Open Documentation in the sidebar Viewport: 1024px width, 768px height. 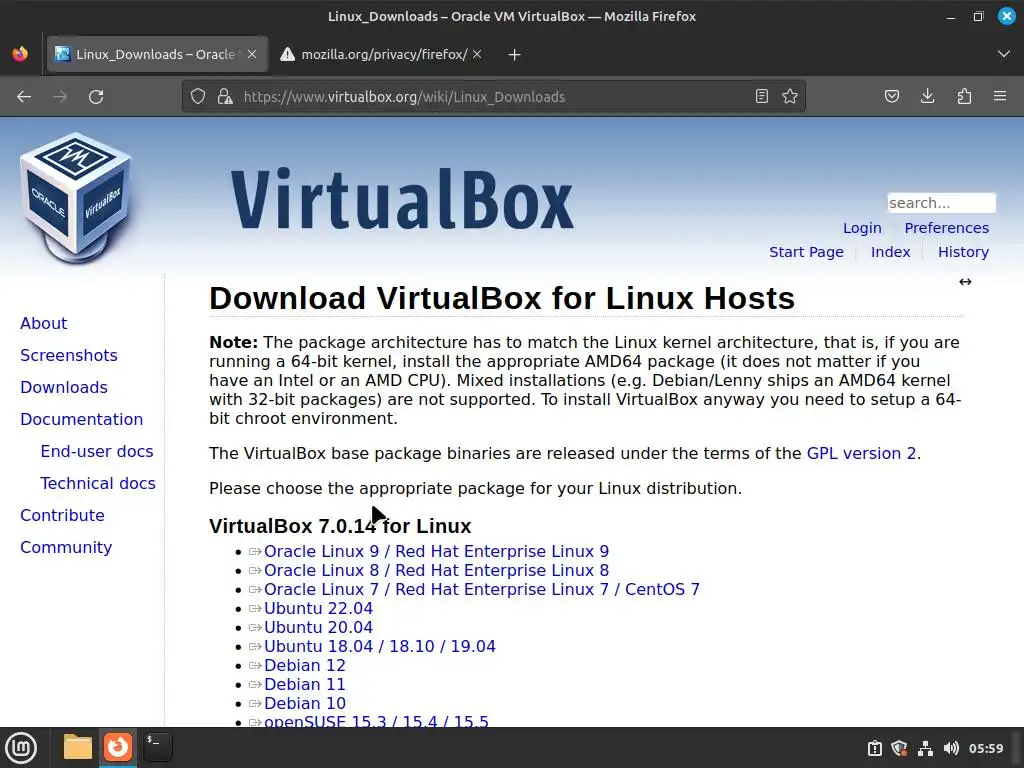coord(82,419)
